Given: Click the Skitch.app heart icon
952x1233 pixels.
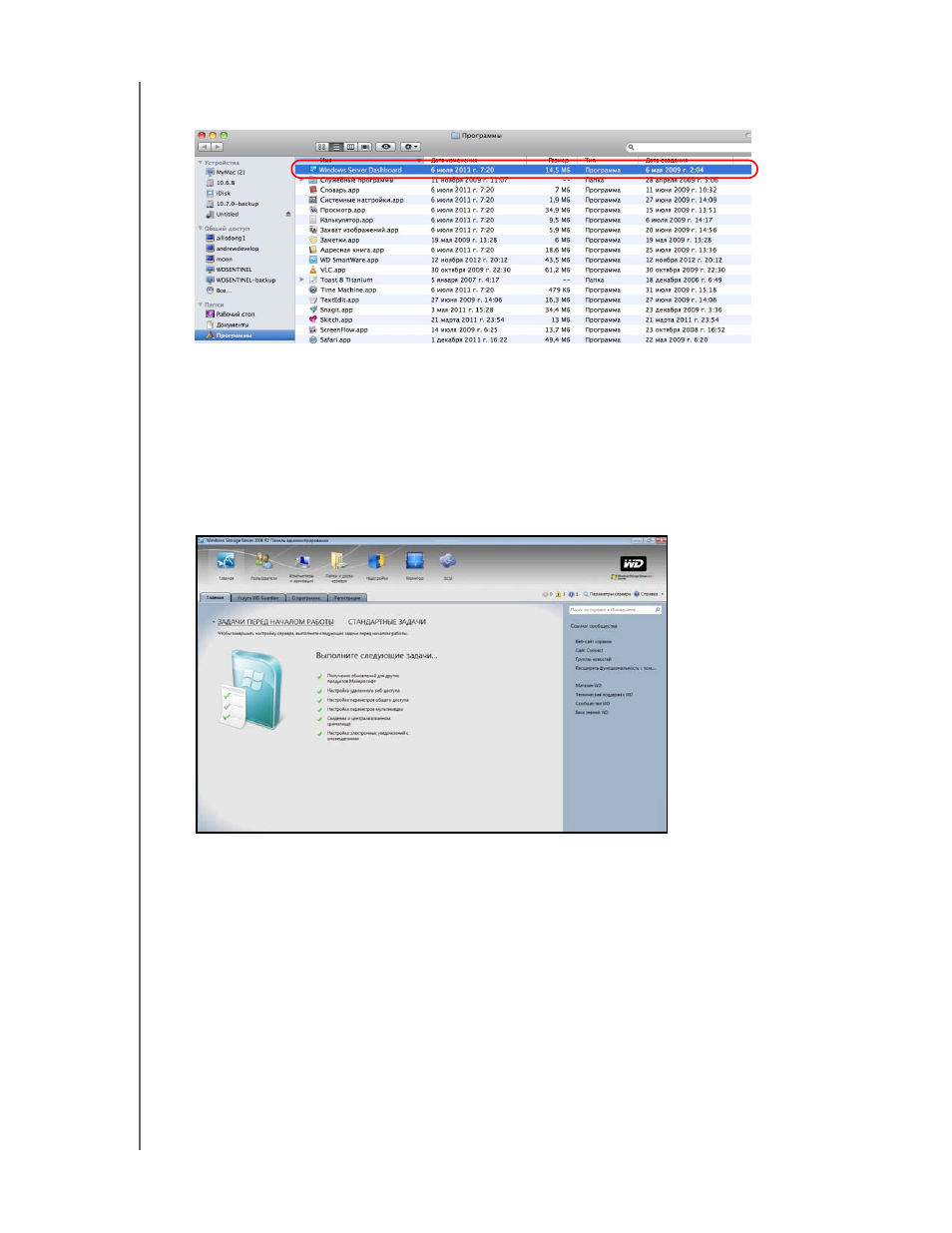Looking at the screenshot, I should click(x=313, y=319).
